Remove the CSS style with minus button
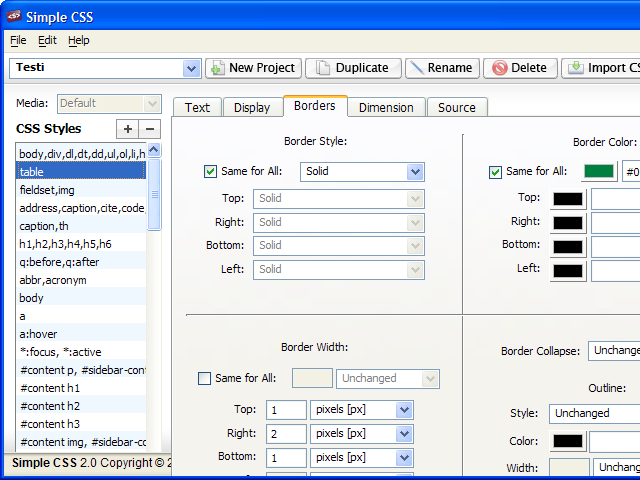Image resolution: width=640 pixels, height=480 pixels. pyautogui.click(x=150, y=129)
